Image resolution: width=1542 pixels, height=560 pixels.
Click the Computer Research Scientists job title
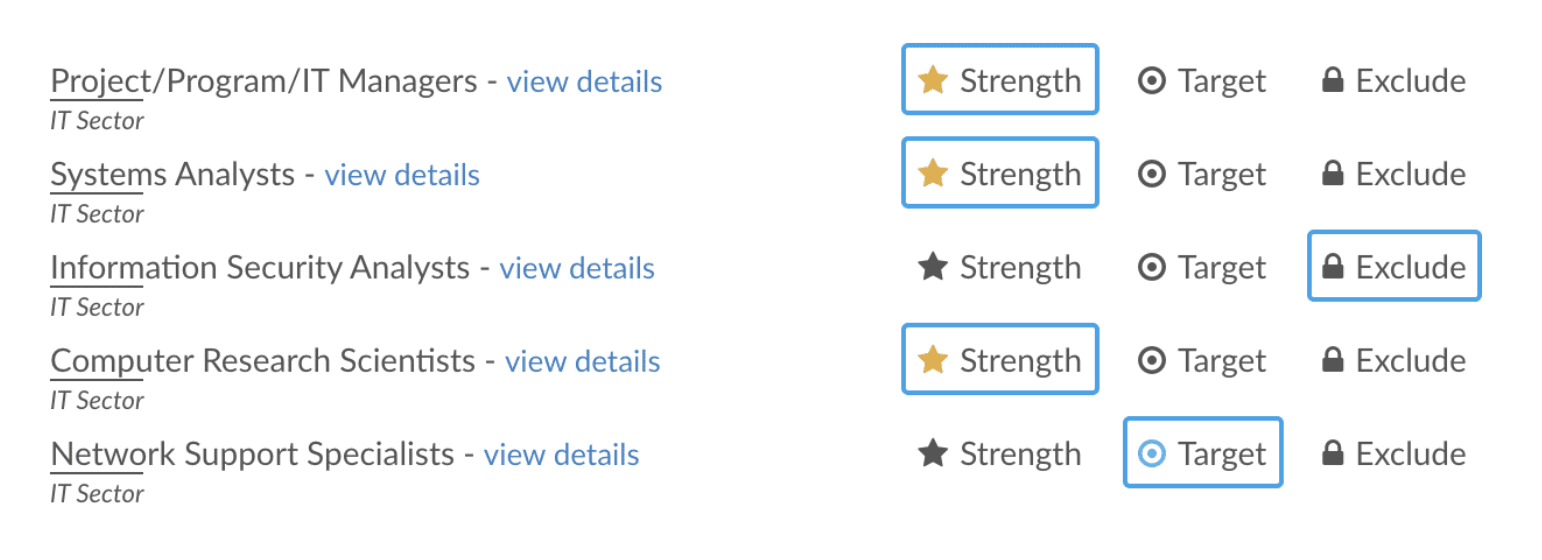coord(263,360)
